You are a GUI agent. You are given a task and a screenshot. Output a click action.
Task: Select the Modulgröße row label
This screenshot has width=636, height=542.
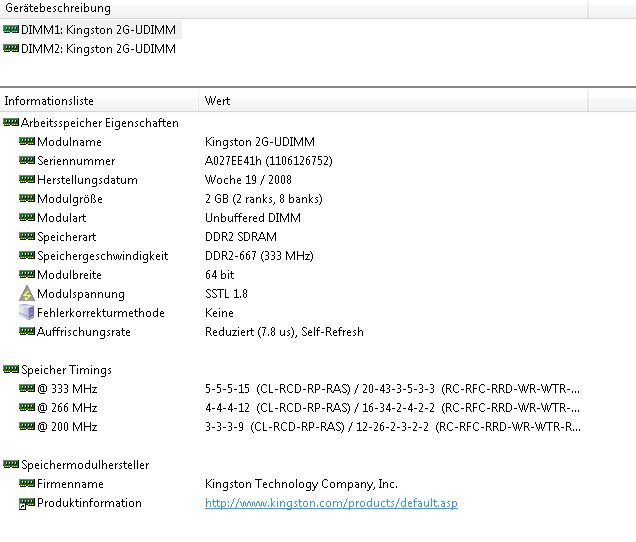[70, 199]
